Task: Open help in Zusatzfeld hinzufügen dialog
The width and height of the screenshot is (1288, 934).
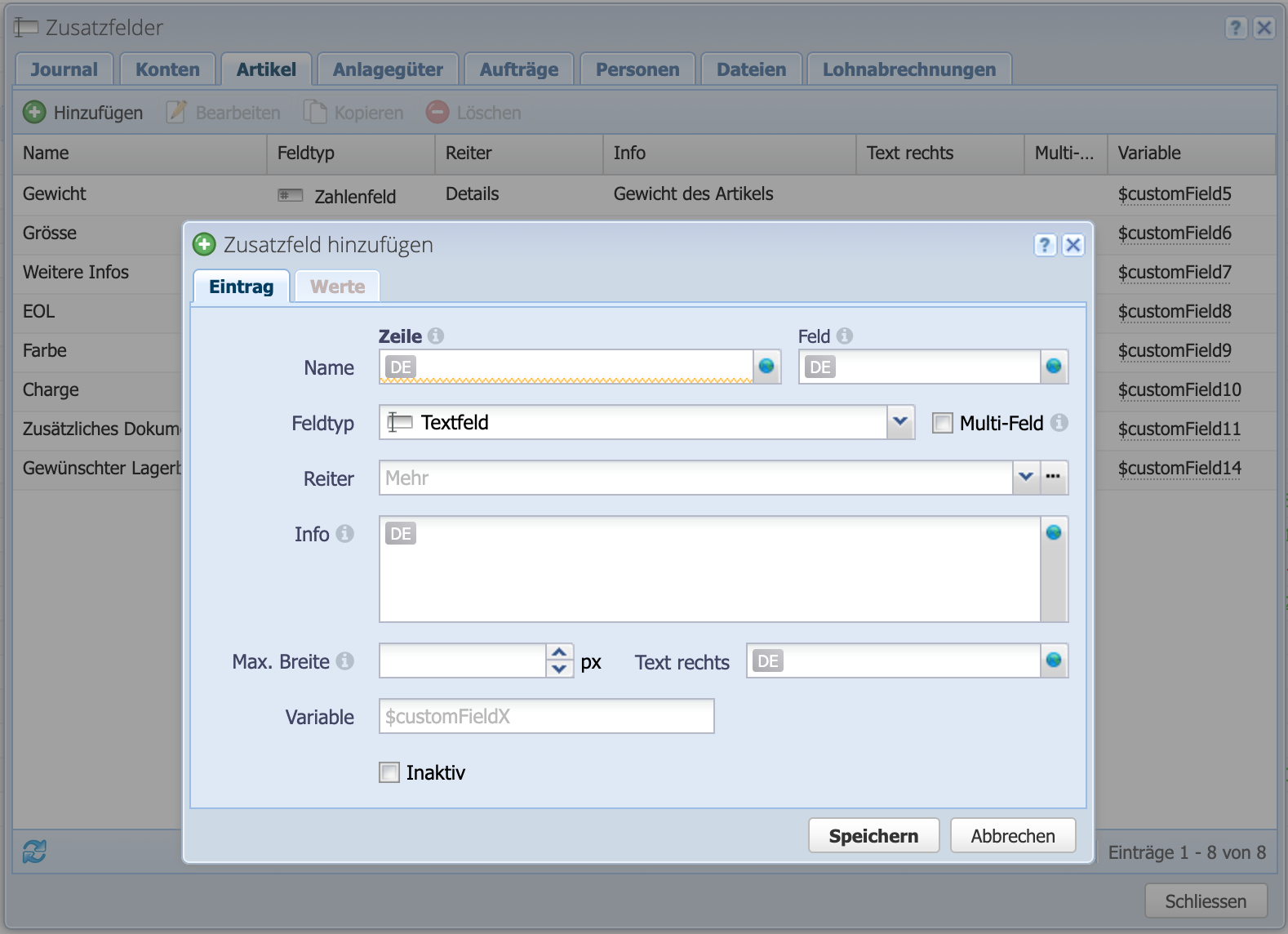Action: [1045, 245]
